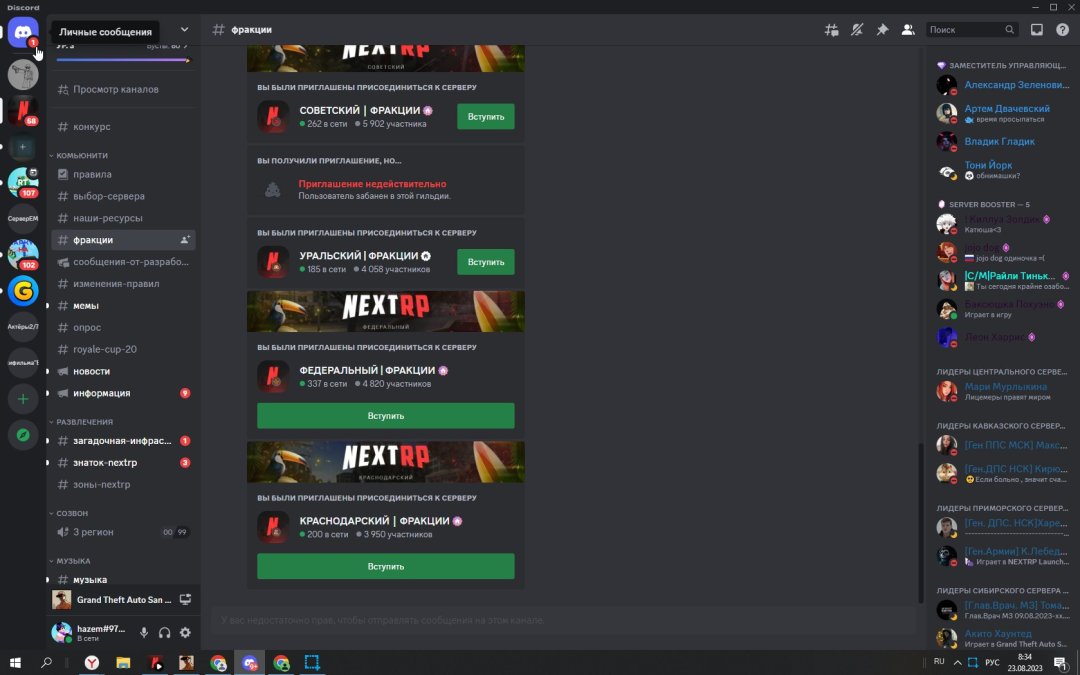Viewport: 1080px width, 675px height.
Task: Click Вступить for УРАЛЬСКИЙ | ФРАКЦИИ
Action: coord(486,262)
